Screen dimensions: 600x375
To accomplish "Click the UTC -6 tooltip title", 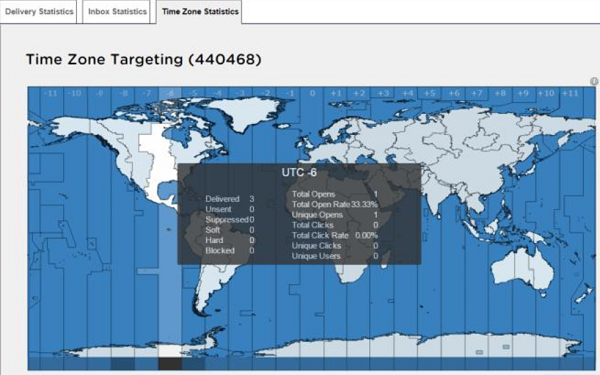I will (x=299, y=173).
